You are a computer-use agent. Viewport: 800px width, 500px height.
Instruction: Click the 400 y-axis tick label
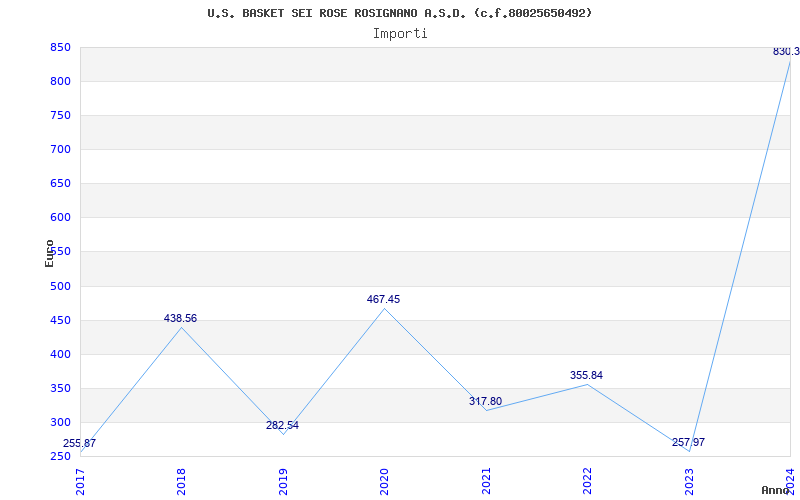[x=59, y=355]
